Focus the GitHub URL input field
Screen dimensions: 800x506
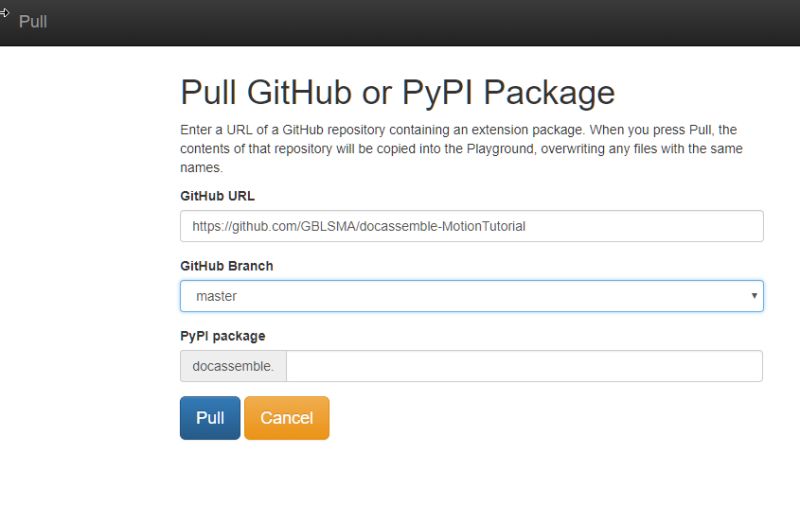click(x=471, y=226)
